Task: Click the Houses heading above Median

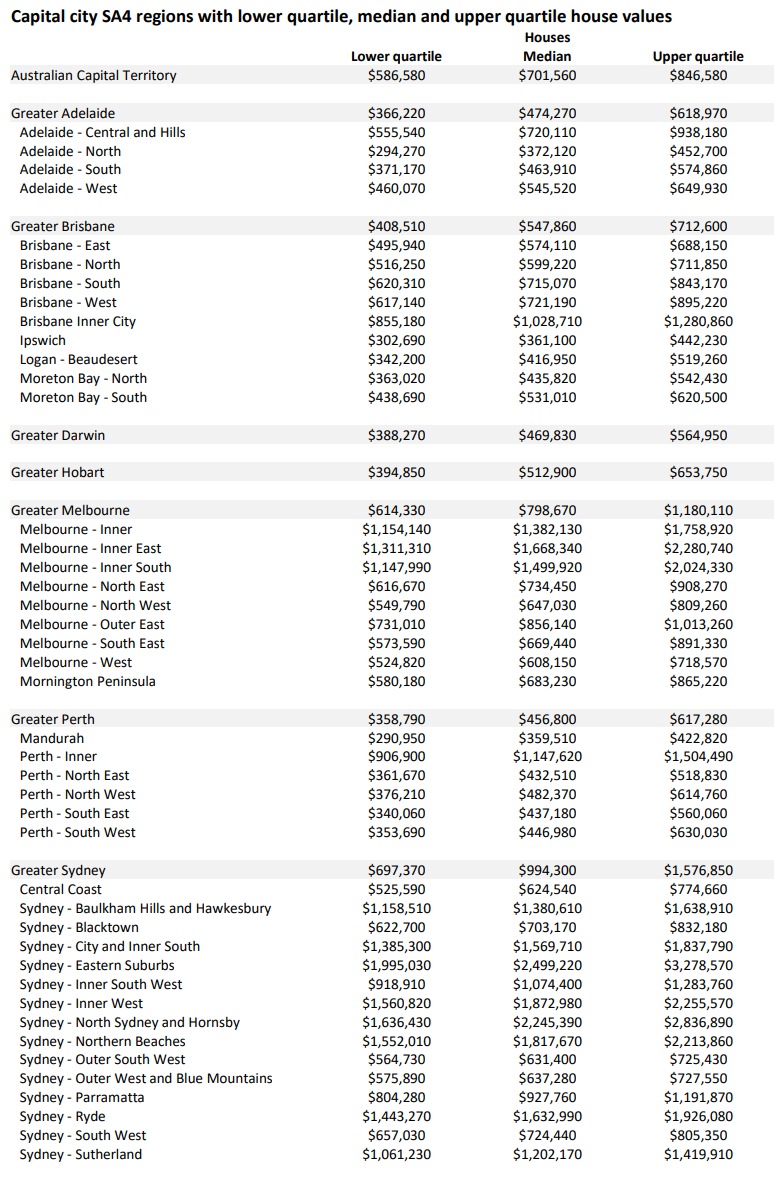Action: point(547,38)
